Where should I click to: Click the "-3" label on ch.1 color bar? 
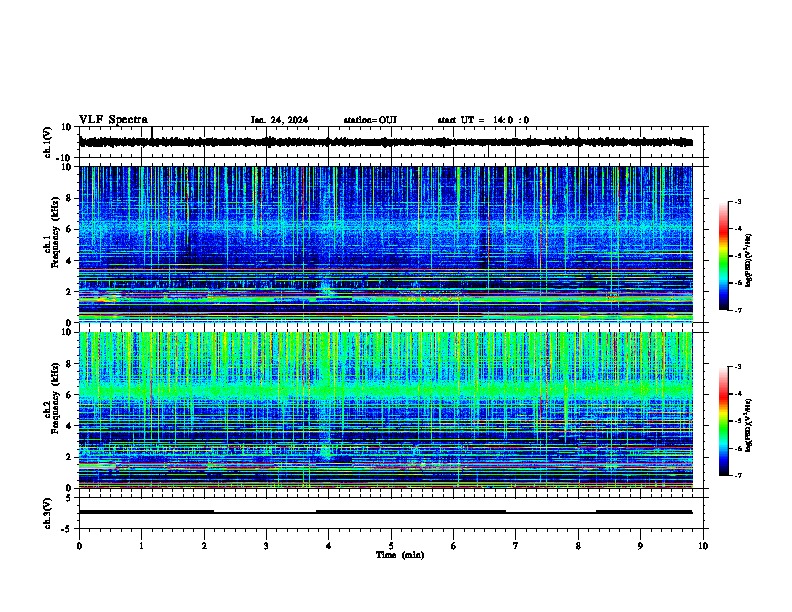coord(738,201)
